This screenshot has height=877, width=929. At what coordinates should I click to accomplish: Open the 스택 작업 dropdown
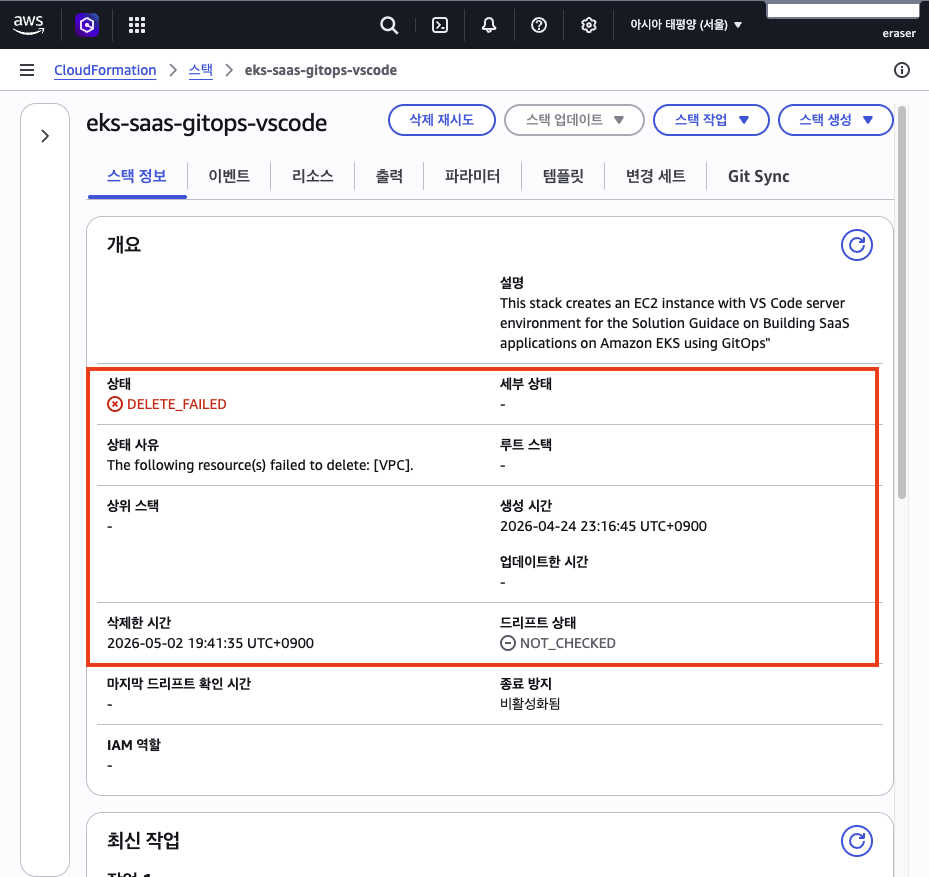711,120
